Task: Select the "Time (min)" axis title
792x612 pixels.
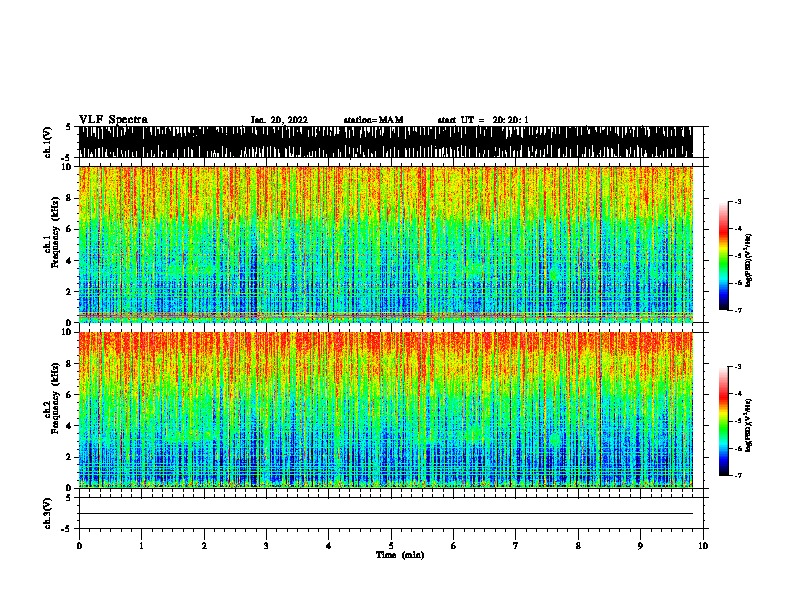Action: point(400,555)
